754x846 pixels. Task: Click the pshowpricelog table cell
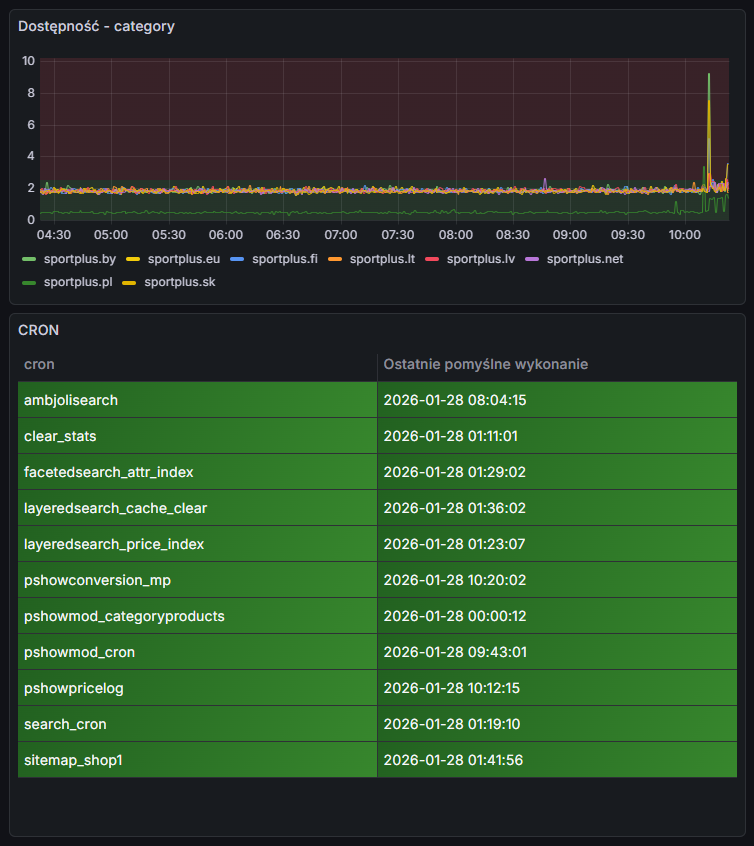pyautogui.click(x=74, y=688)
